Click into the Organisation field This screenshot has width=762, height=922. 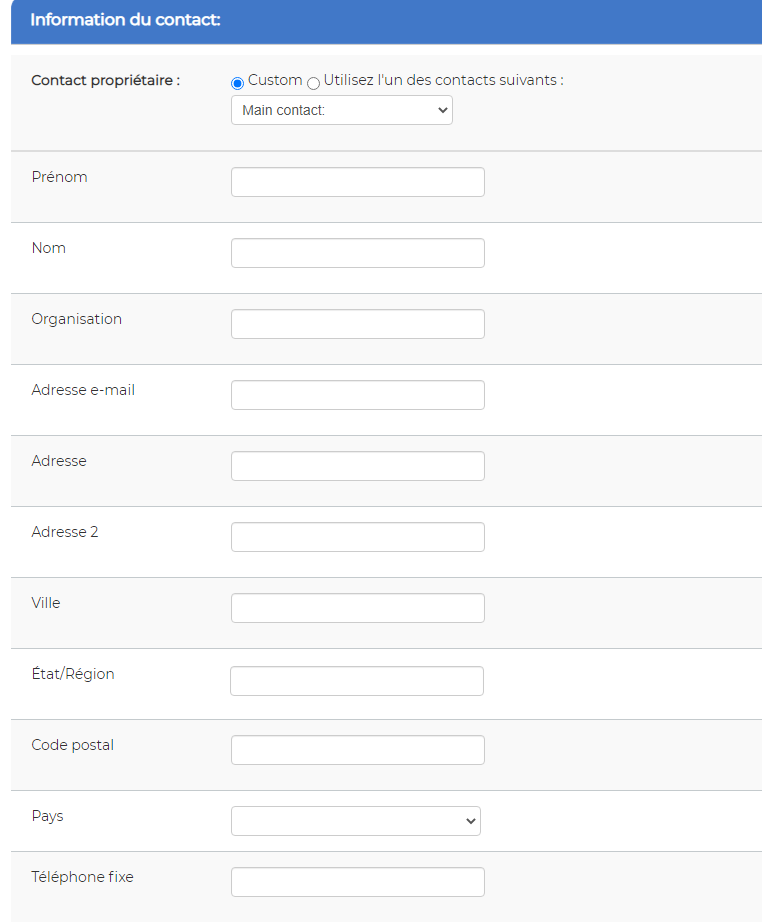357,324
